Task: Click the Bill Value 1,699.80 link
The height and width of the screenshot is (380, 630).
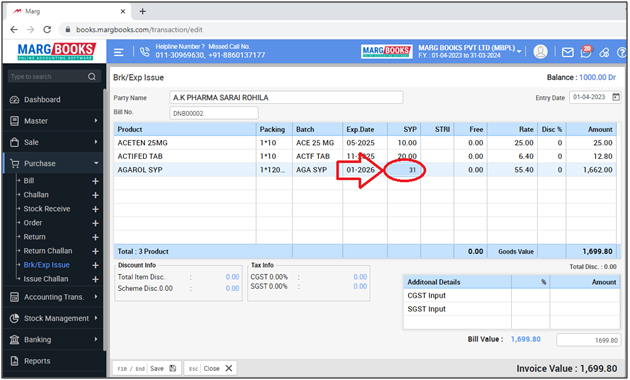Action: tap(526, 339)
